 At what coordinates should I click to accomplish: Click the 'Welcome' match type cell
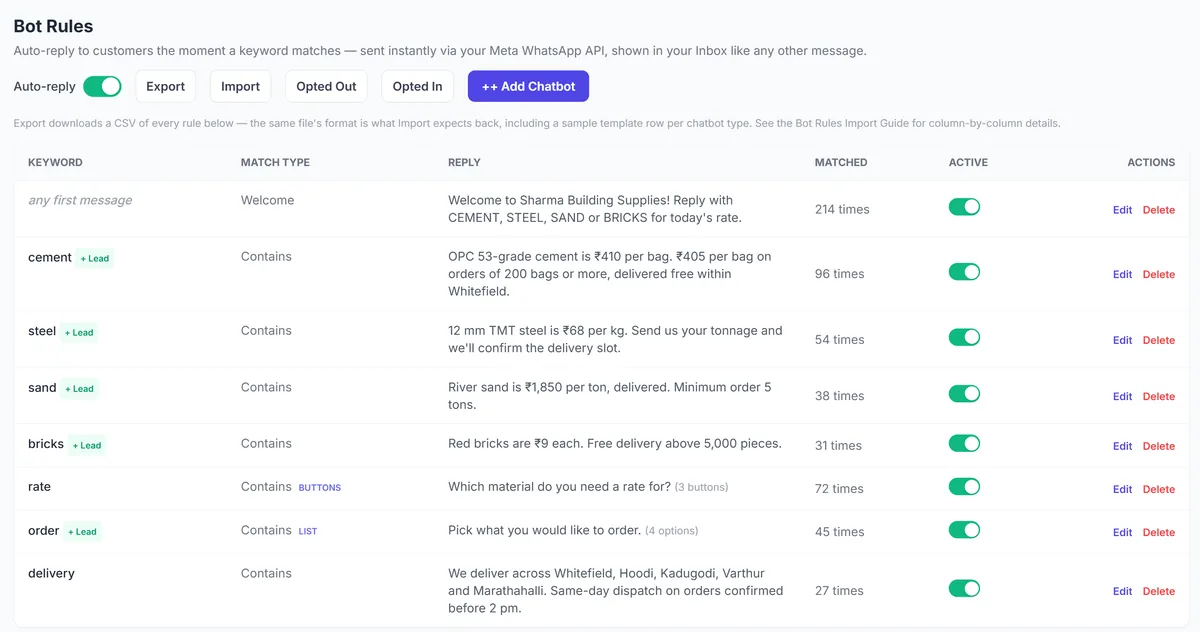coord(267,200)
